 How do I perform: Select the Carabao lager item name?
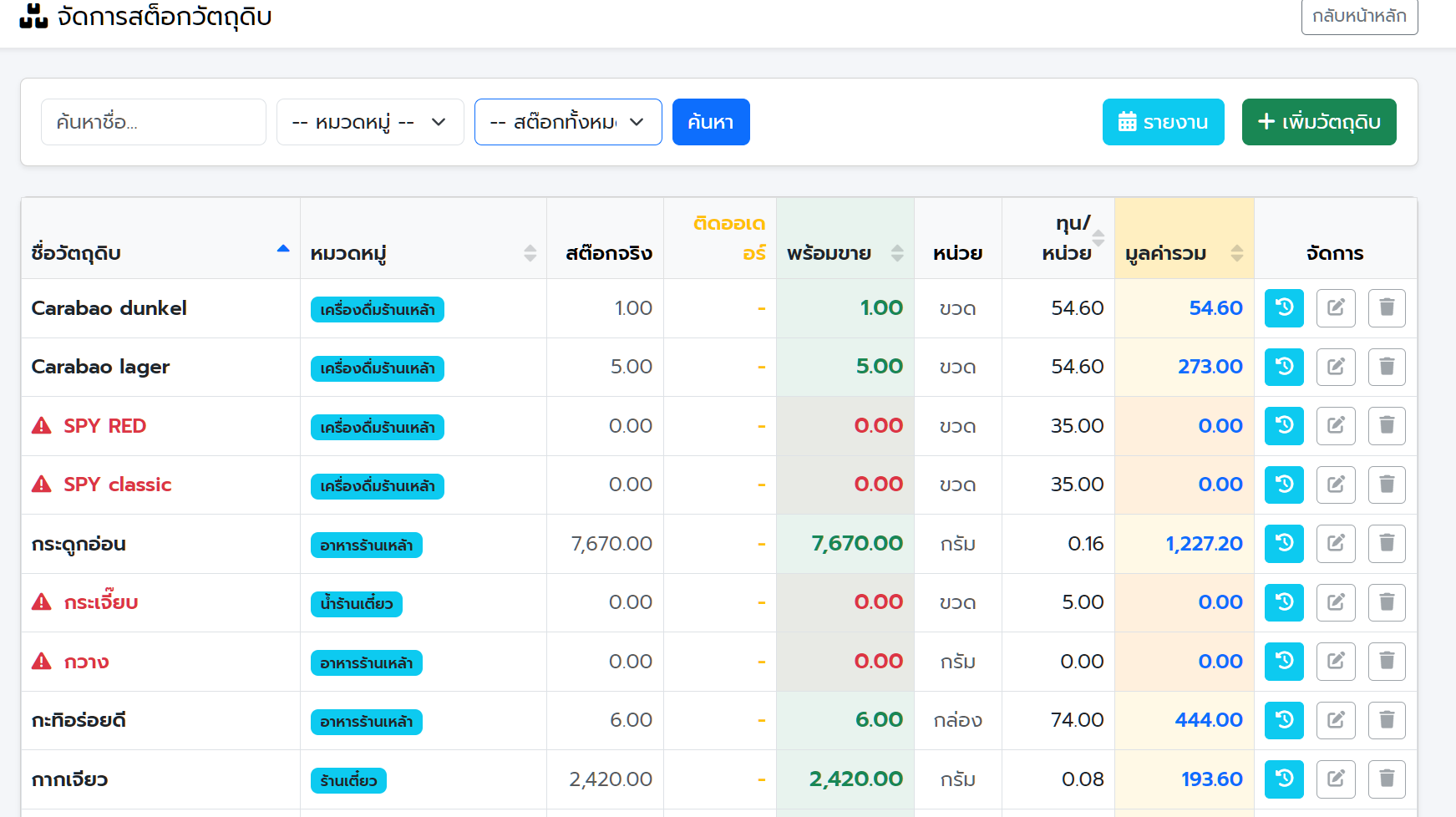pyautogui.click(x=100, y=367)
